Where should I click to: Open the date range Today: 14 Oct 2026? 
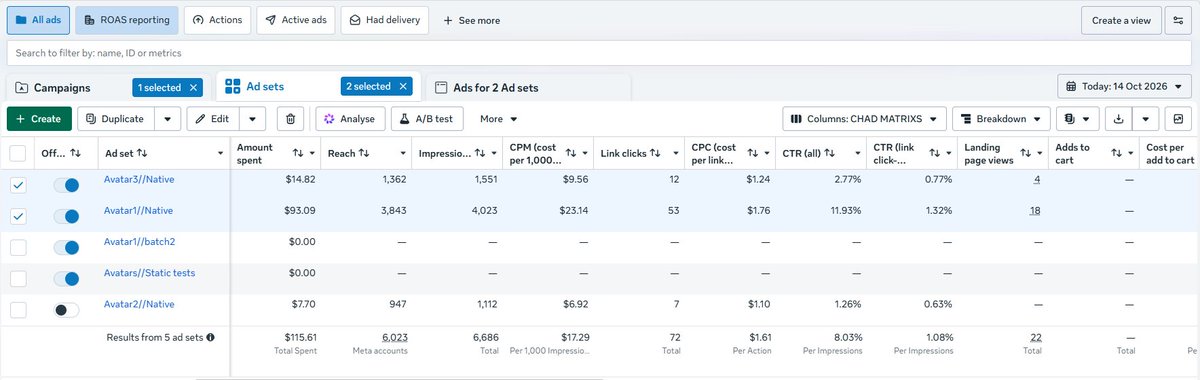point(1124,87)
